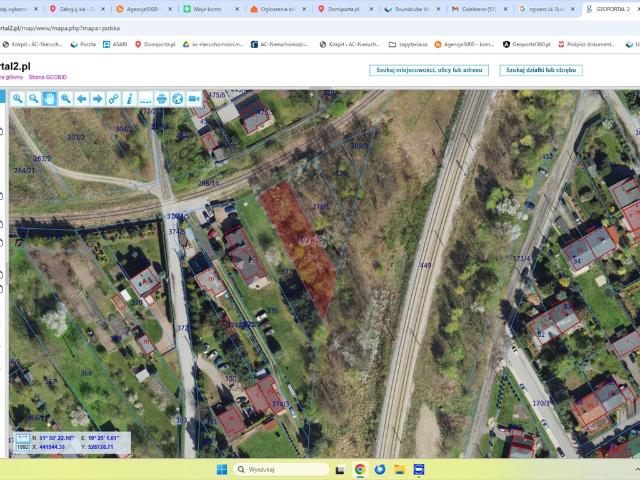Open the Domiporta.pl bookmark
The width and height of the screenshot is (640, 480).
(155, 44)
